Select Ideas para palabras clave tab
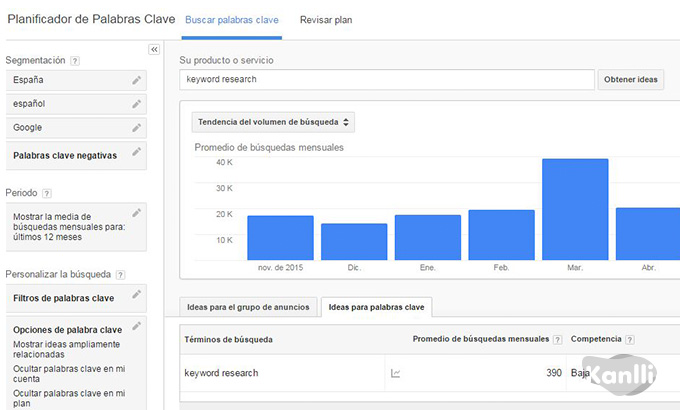The height and width of the screenshot is (410, 680). click(x=376, y=307)
